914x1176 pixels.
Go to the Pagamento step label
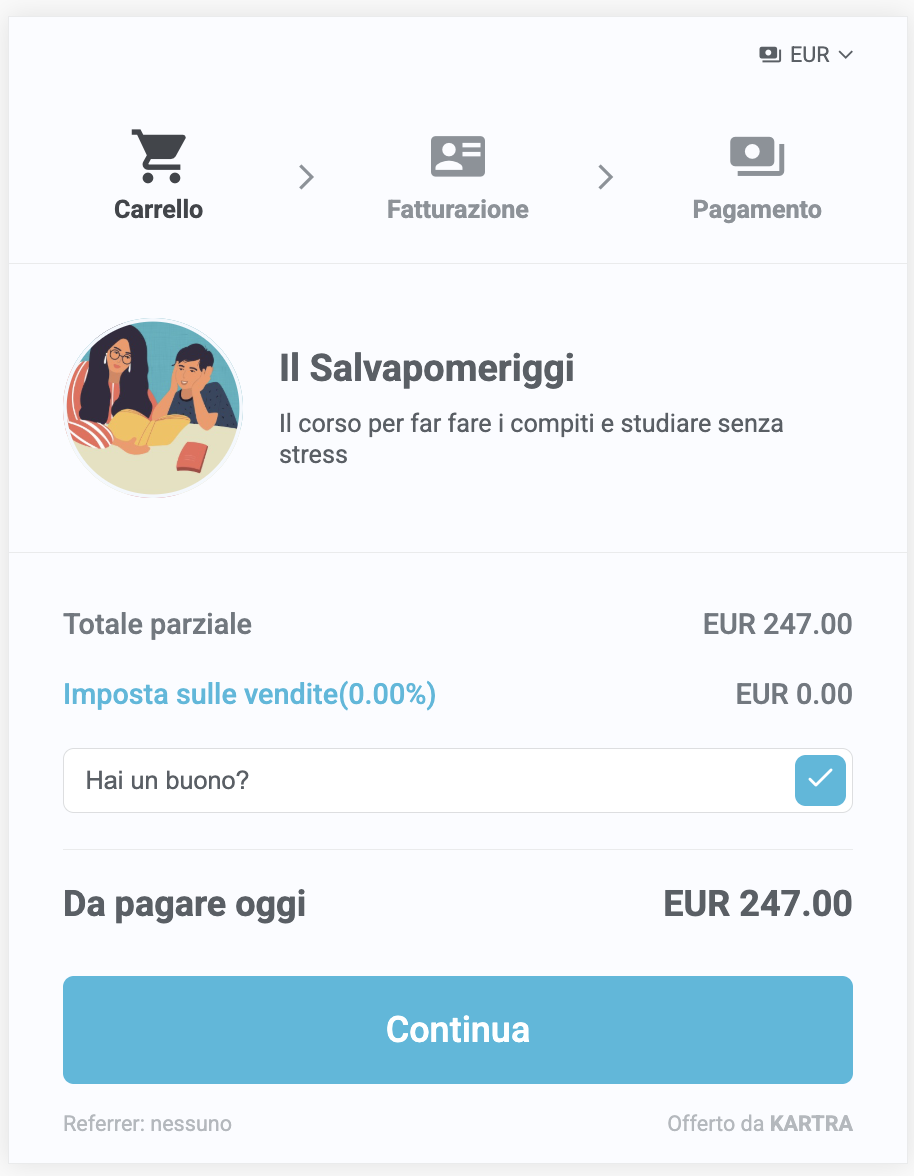757,210
